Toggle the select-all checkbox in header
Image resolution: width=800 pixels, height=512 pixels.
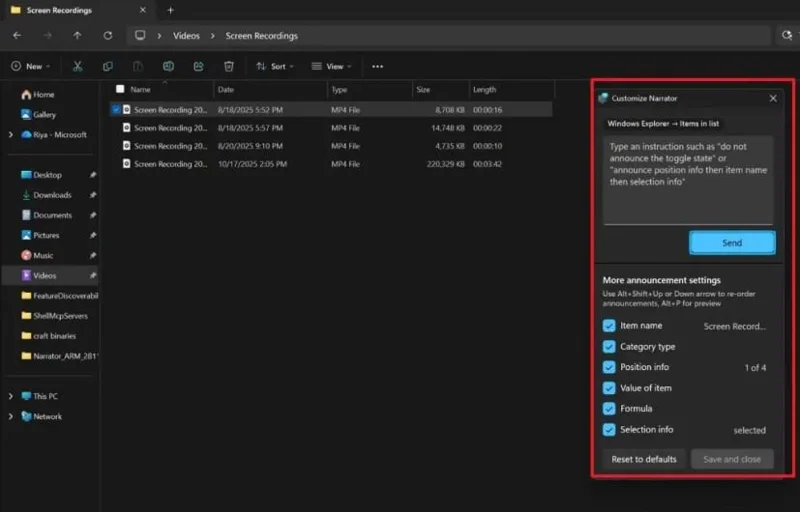120,89
